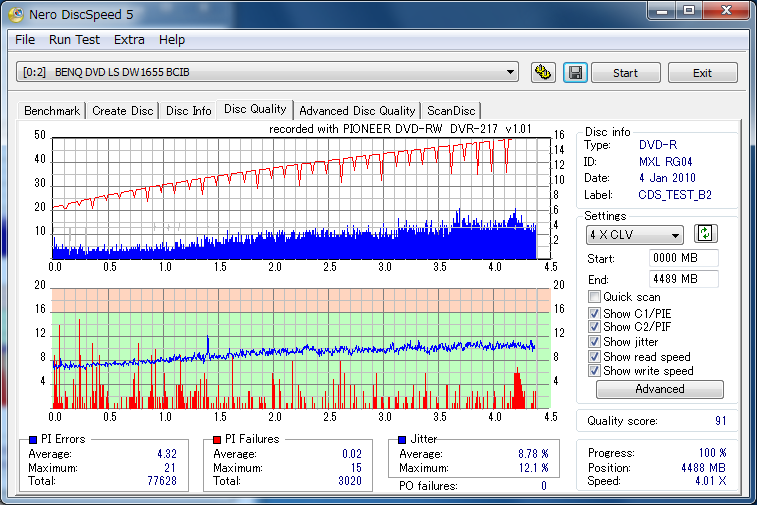Open options via the yellow tool icon
757x505 pixels.
(x=543, y=73)
